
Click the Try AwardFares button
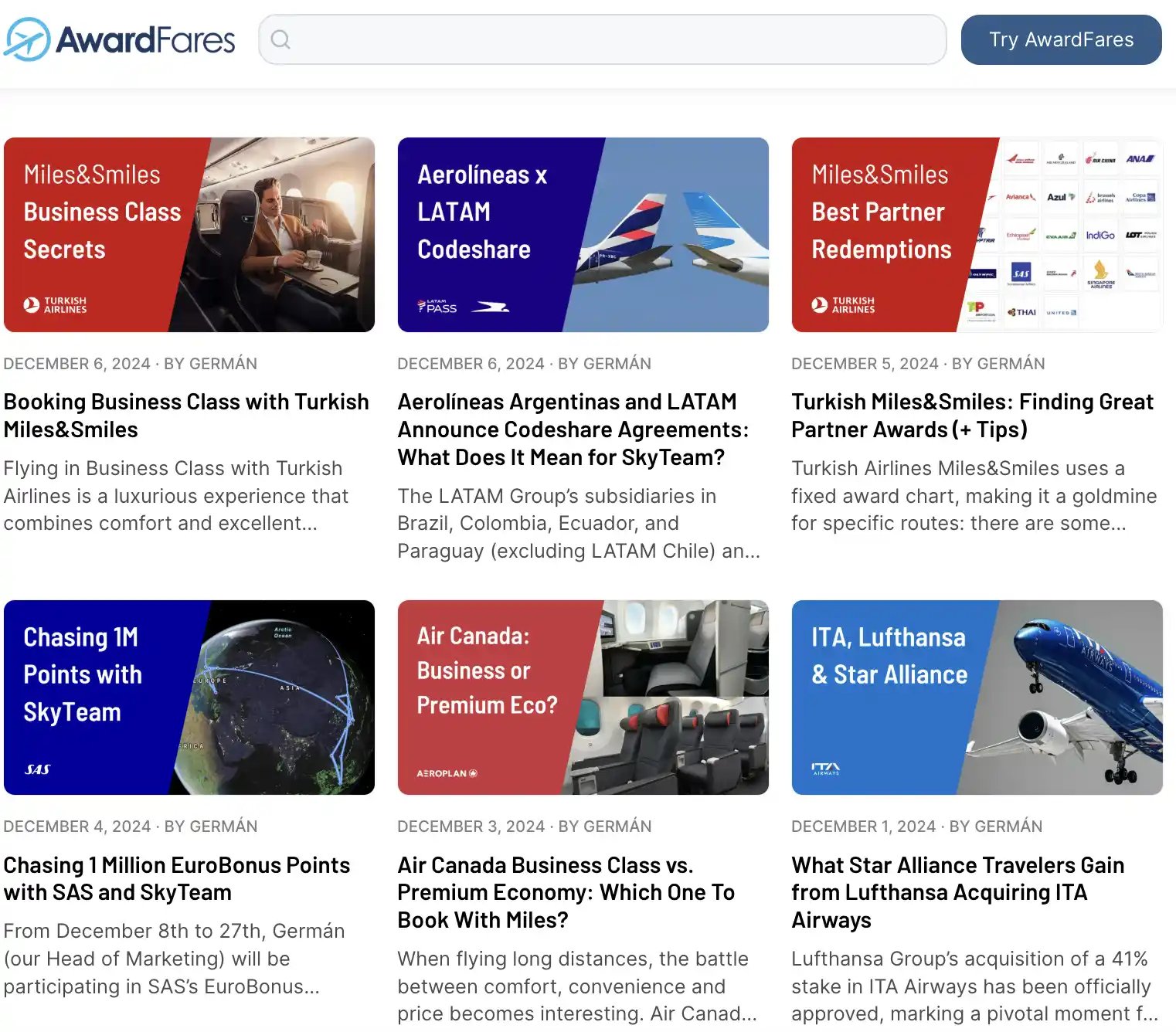coord(1061,39)
